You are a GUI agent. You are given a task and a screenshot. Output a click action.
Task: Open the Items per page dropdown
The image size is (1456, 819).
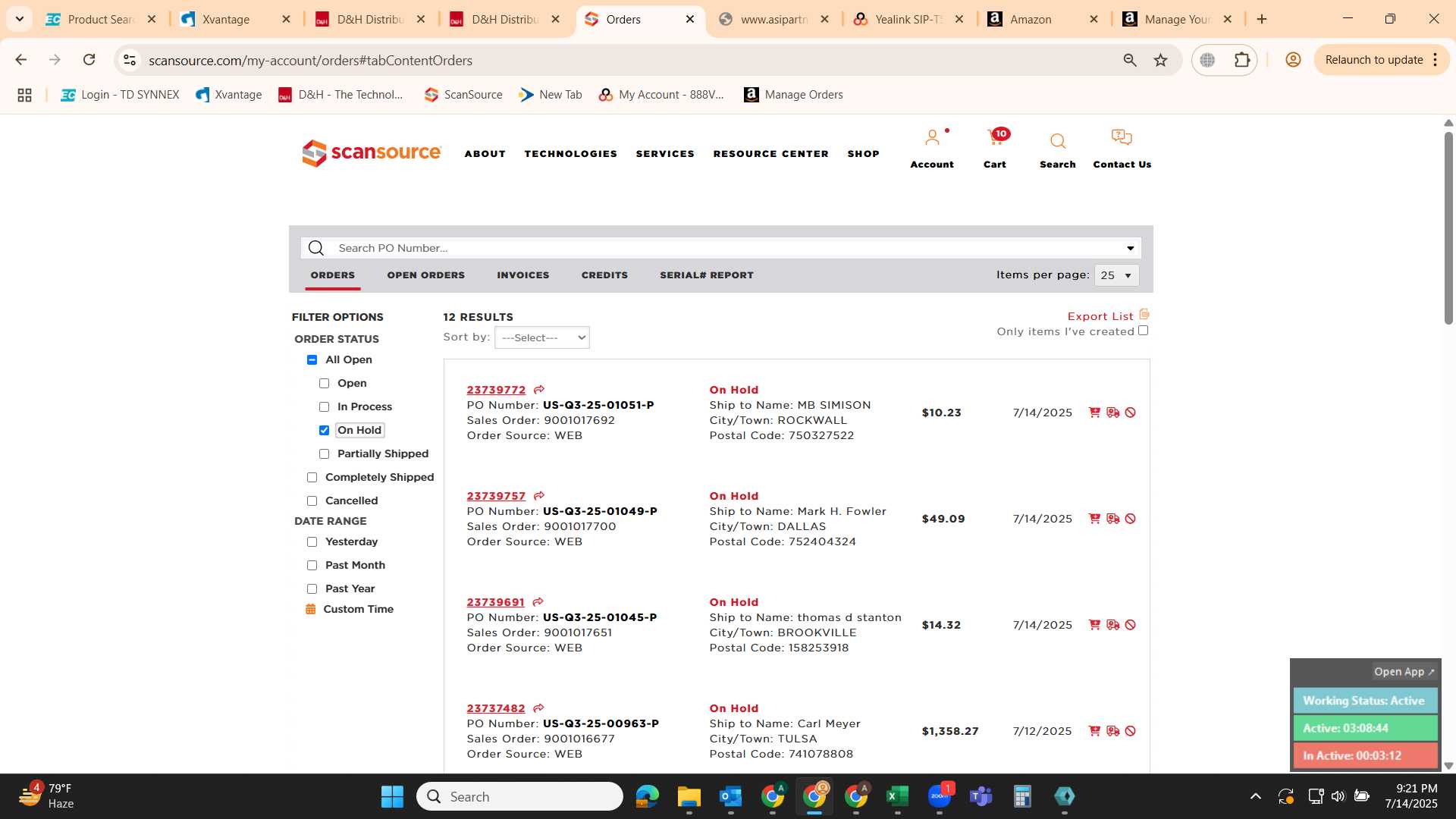pyautogui.click(x=1116, y=275)
